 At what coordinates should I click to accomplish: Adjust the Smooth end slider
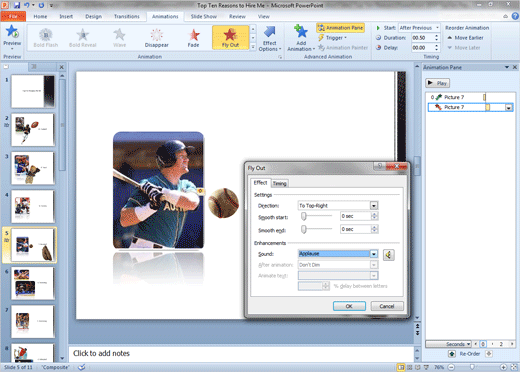(x=304, y=229)
